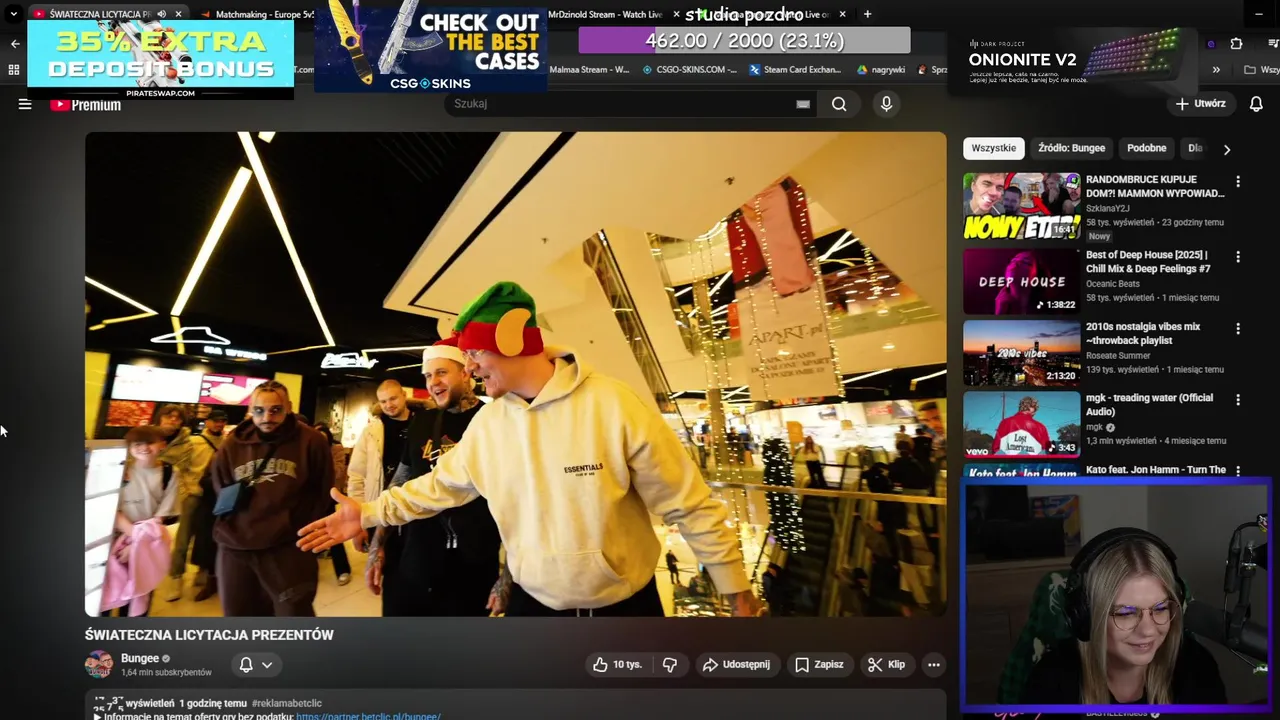Click the YouTube Premium logo
Screen dimensions: 1280x720
[86, 104]
